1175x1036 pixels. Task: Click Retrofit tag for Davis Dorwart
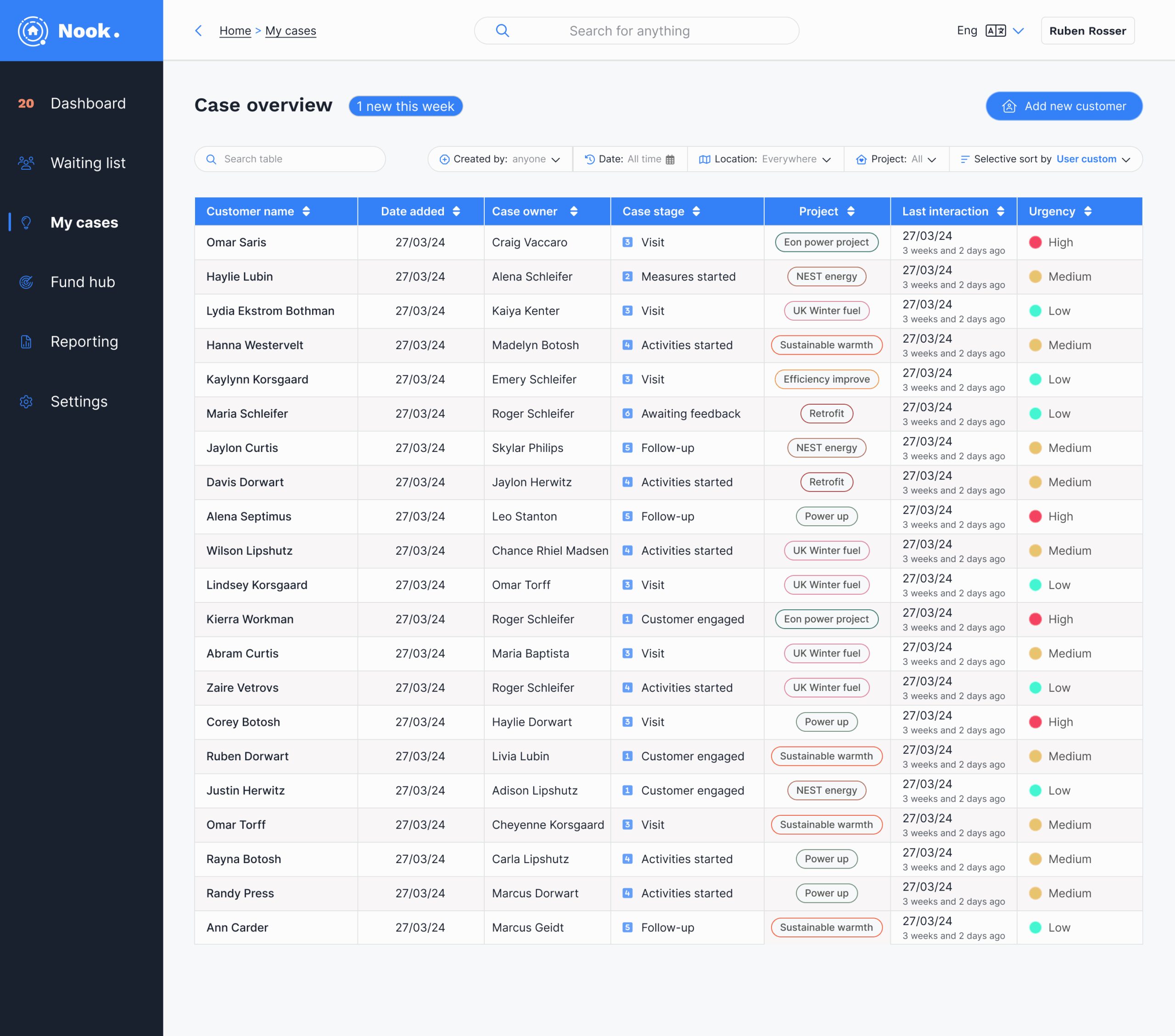click(826, 482)
